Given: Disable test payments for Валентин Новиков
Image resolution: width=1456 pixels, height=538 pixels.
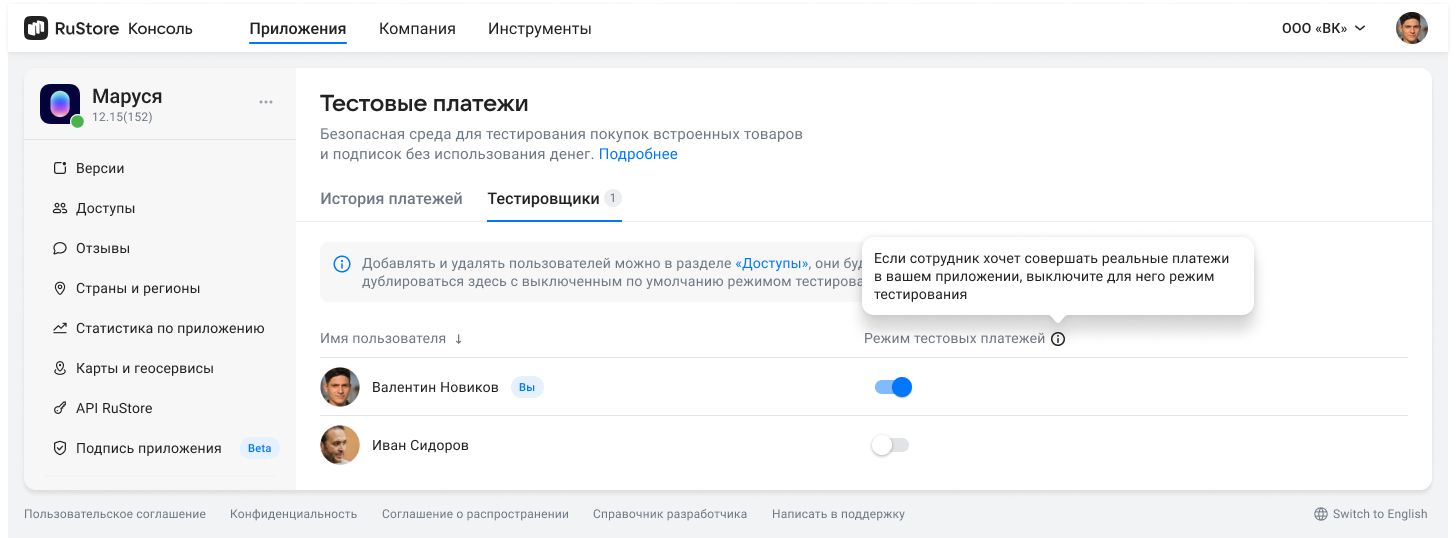Looking at the screenshot, I should click(893, 387).
